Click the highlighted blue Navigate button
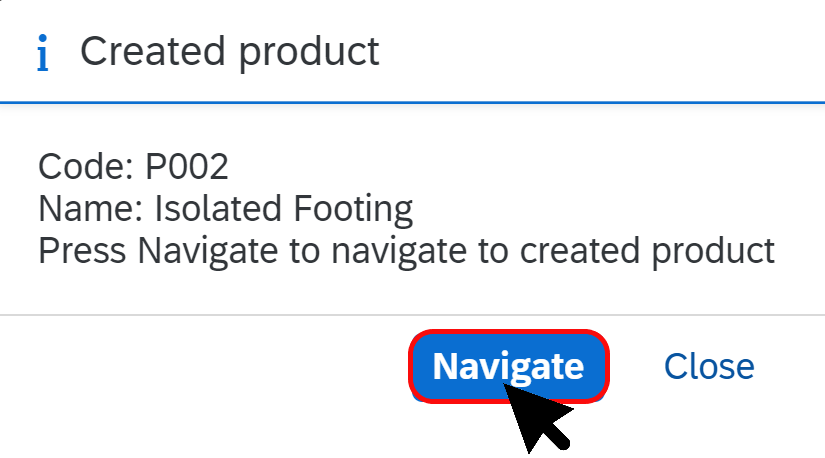The height and width of the screenshot is (458, 825). point(508,366)
